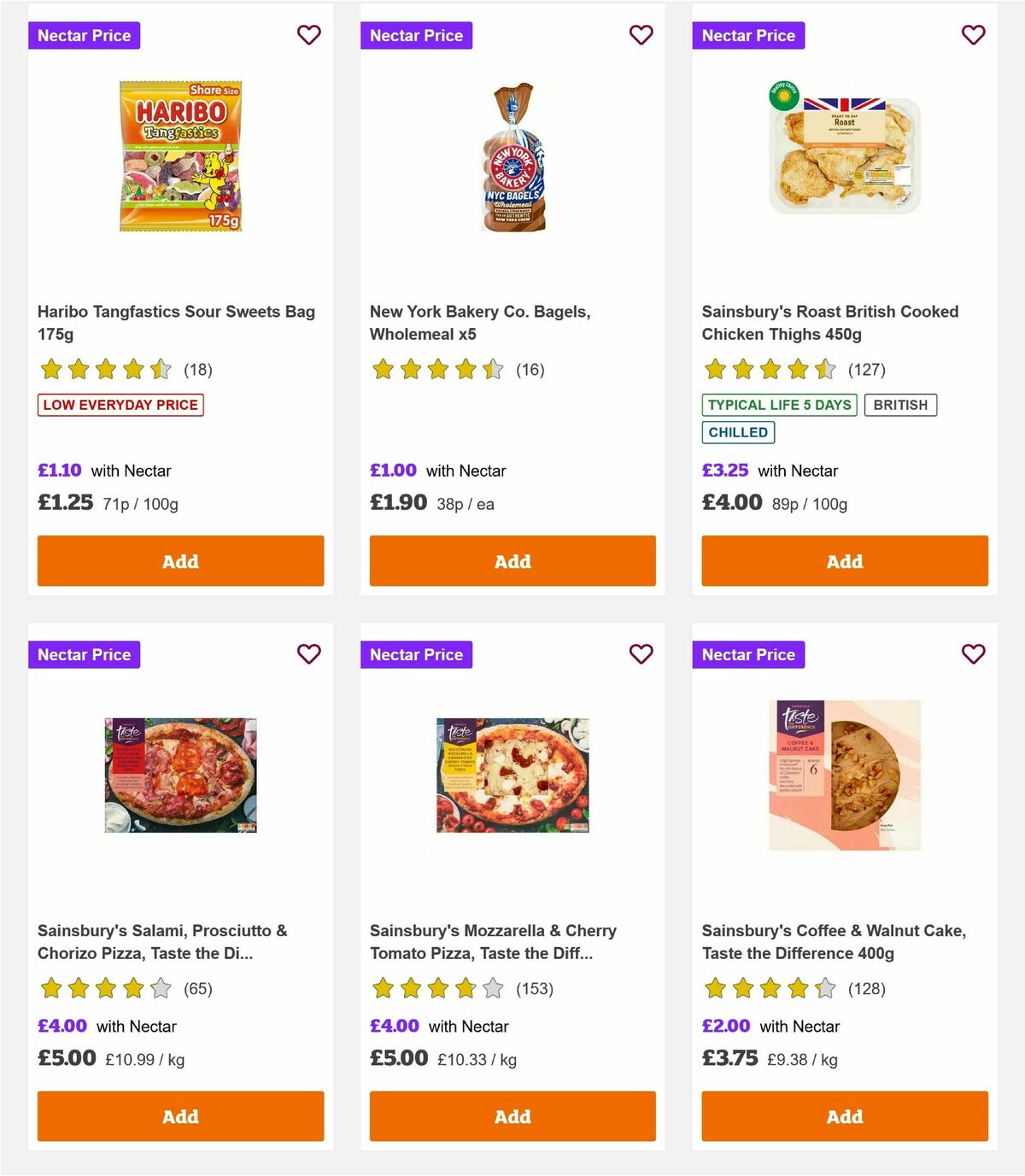Expand the TYPICAL LIFE 5 DAYS tag
This screenshot has width=1025, height=1176.
pyautogui.click(x=780, y=405)
